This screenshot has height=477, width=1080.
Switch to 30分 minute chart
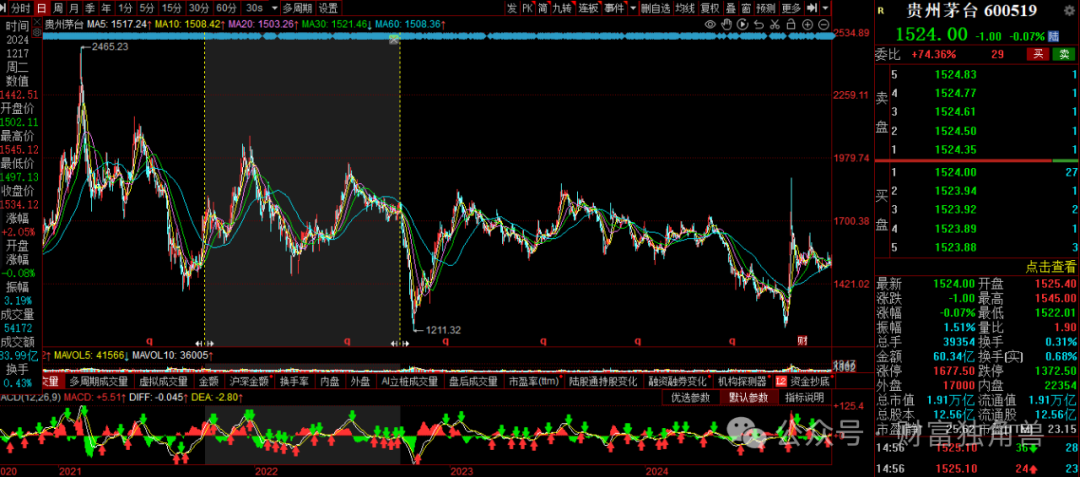[x=199, y=8]
